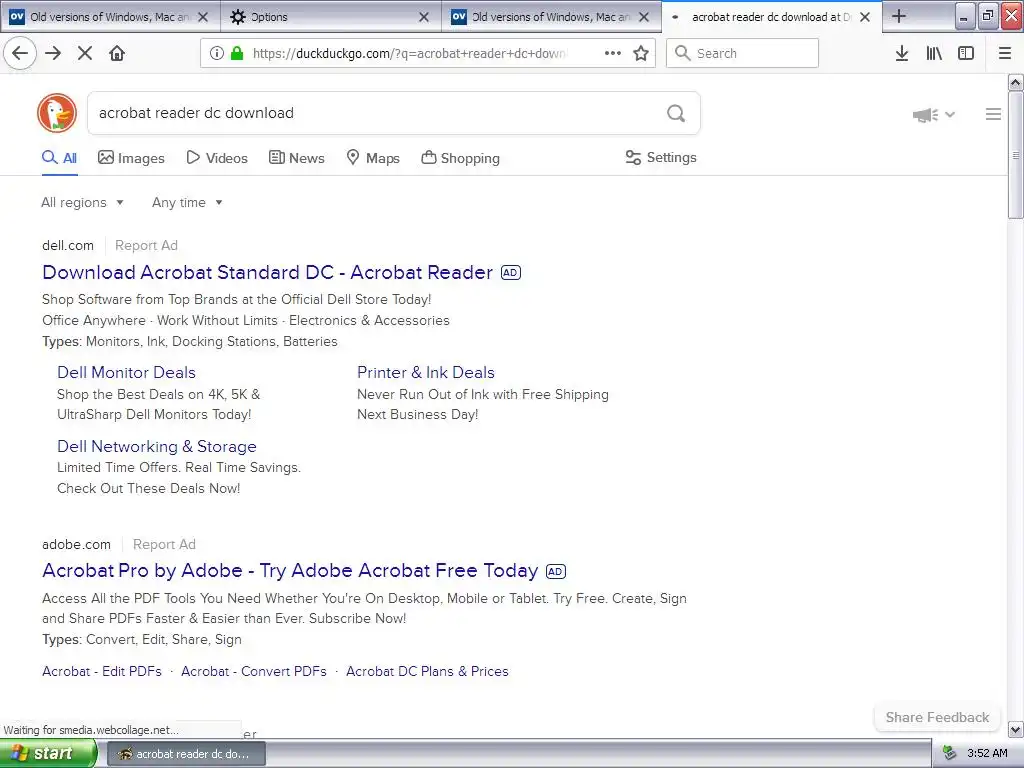Click the dell.com domain text

click(x=68, y=246)
